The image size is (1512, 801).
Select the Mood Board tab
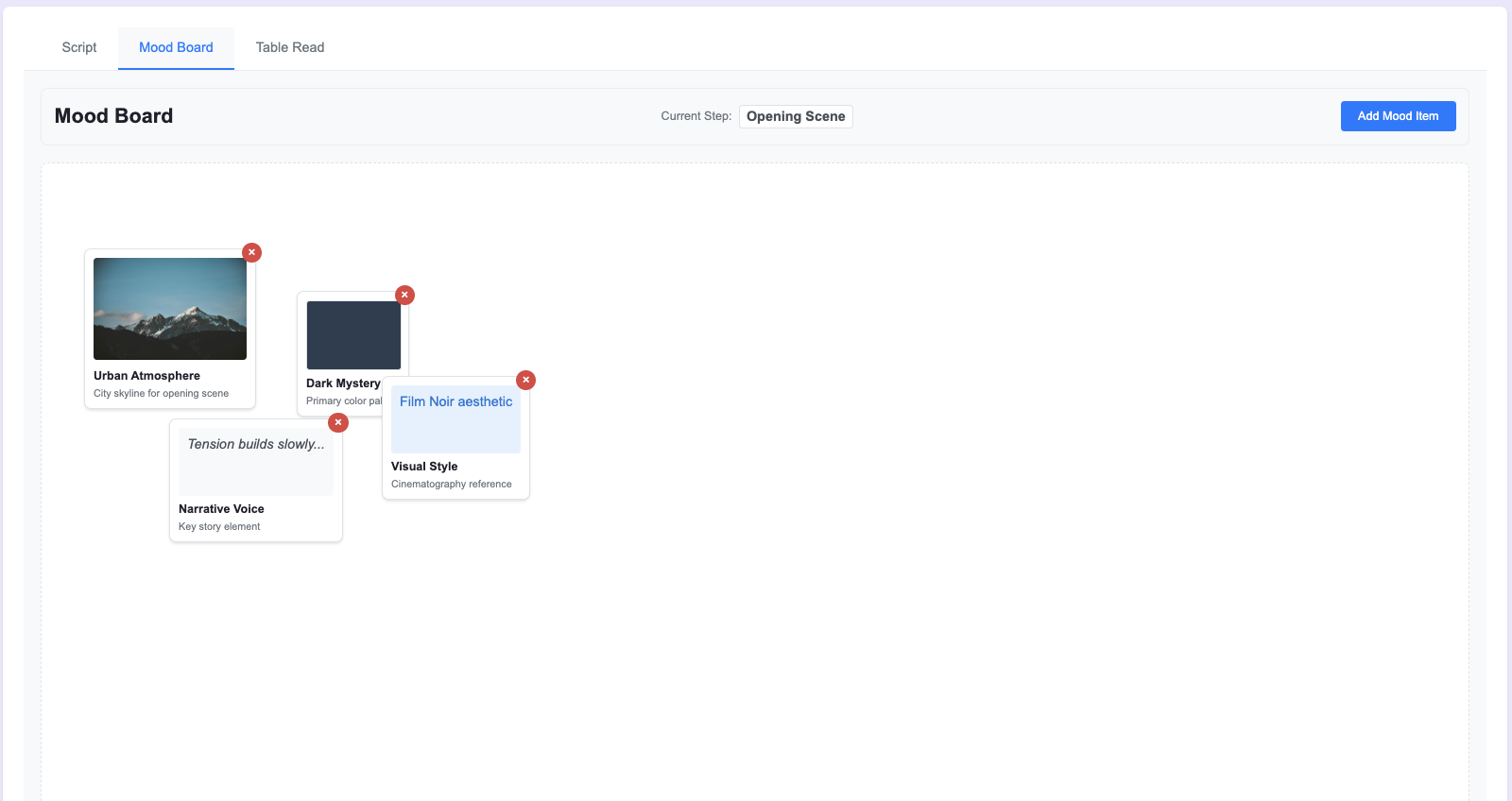(x=176, y=47)
